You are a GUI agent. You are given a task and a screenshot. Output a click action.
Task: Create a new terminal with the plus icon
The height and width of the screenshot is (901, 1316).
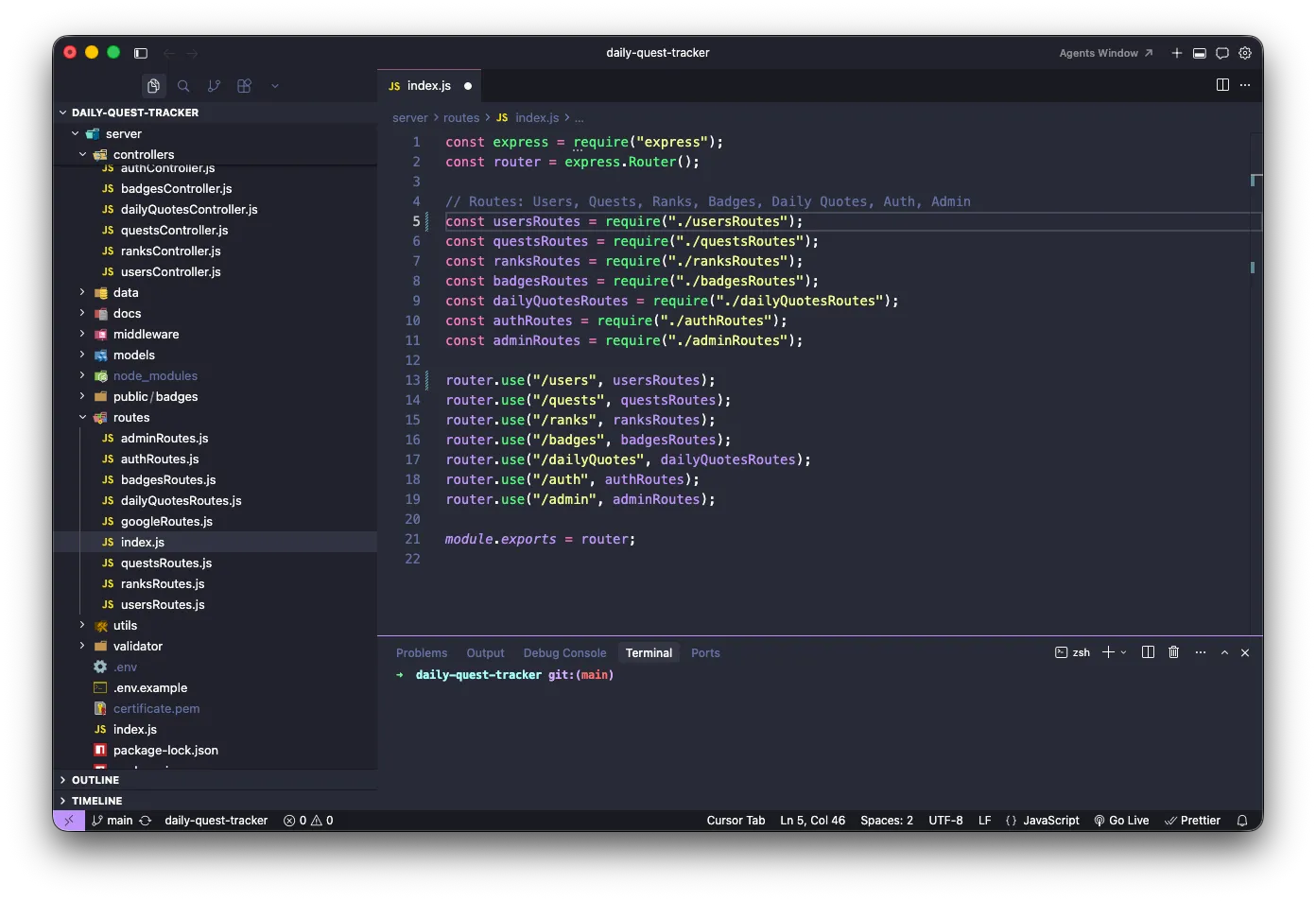pyautogui.click(x=1107, y=652)
